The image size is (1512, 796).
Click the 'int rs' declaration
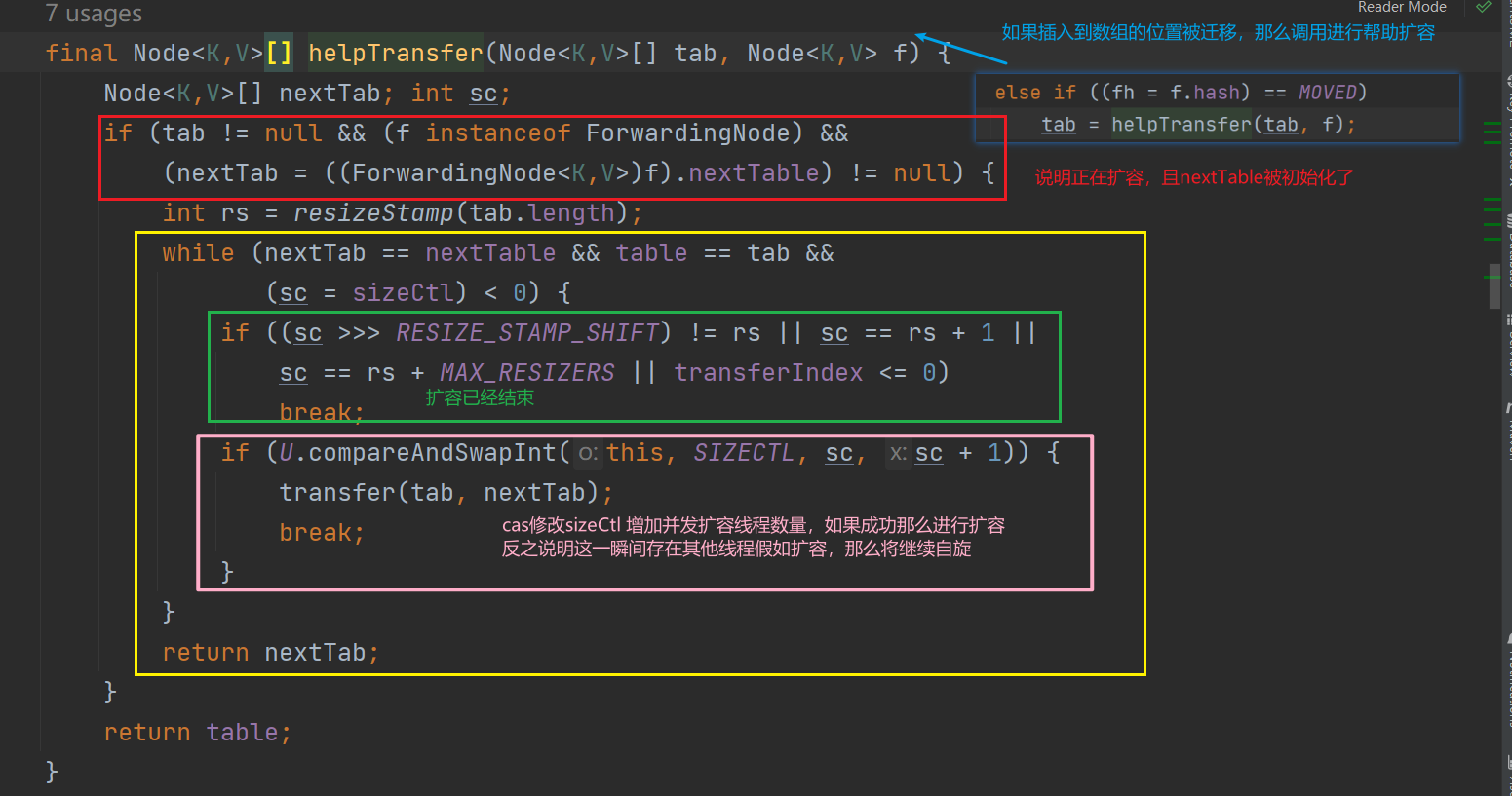206,212
